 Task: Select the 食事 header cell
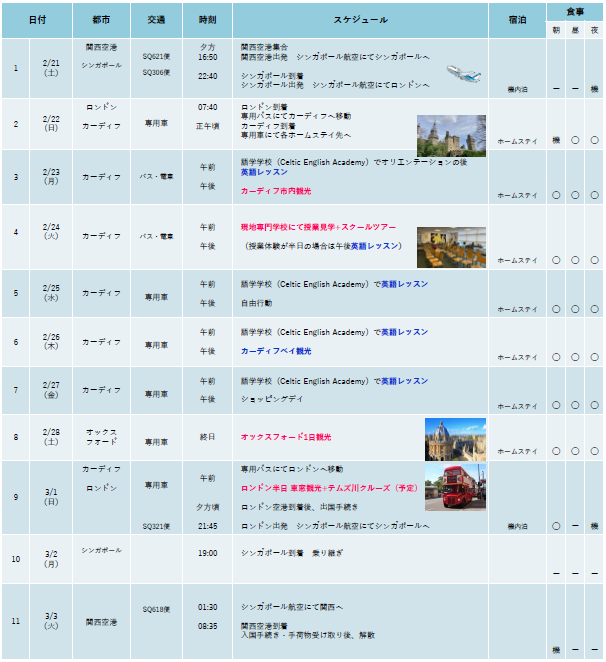click(x=575, y=12)
